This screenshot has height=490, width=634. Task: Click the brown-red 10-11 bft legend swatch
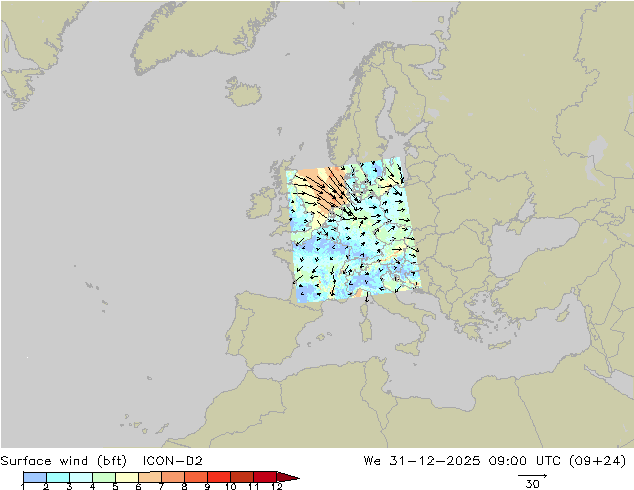[242, 477]
